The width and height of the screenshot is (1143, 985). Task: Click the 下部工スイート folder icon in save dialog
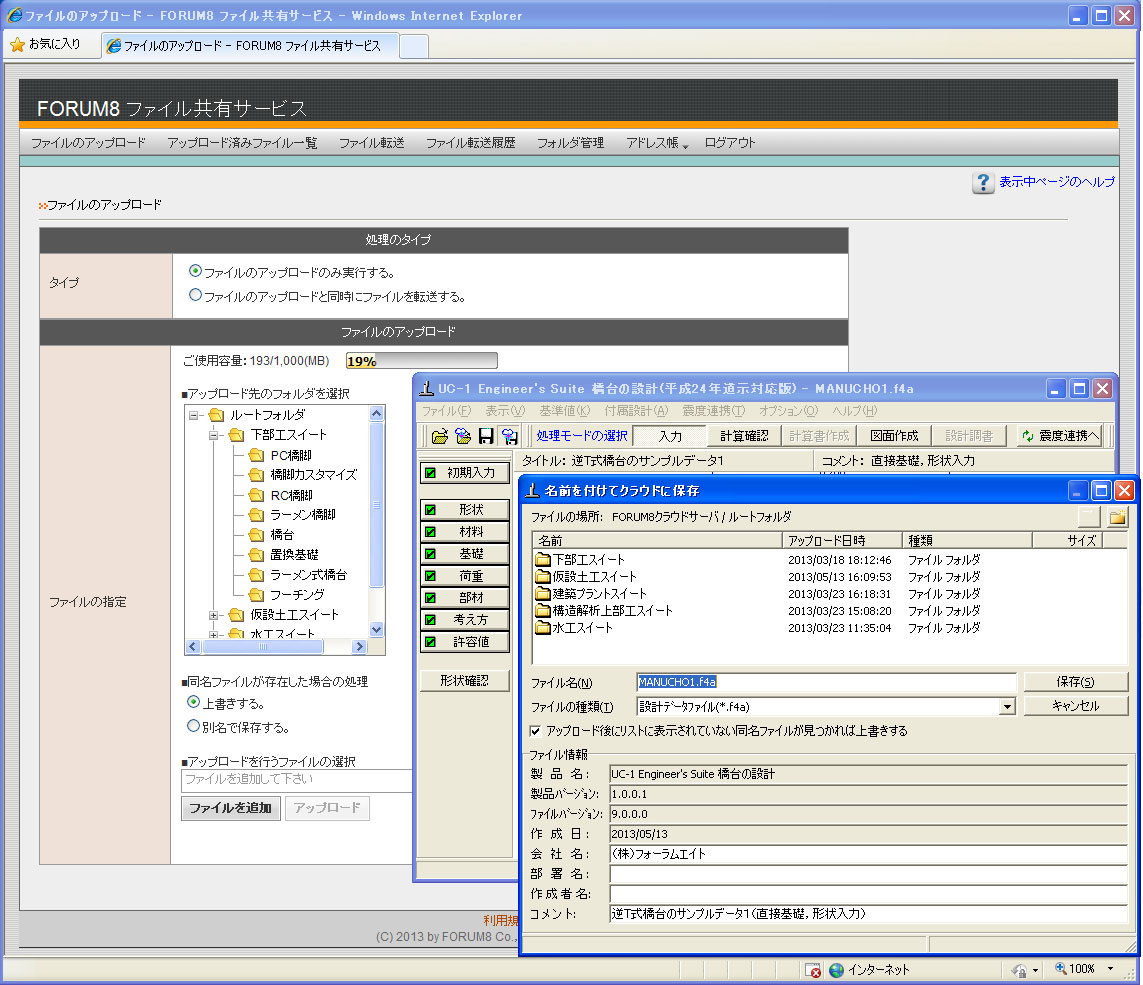tap(542, 560)
